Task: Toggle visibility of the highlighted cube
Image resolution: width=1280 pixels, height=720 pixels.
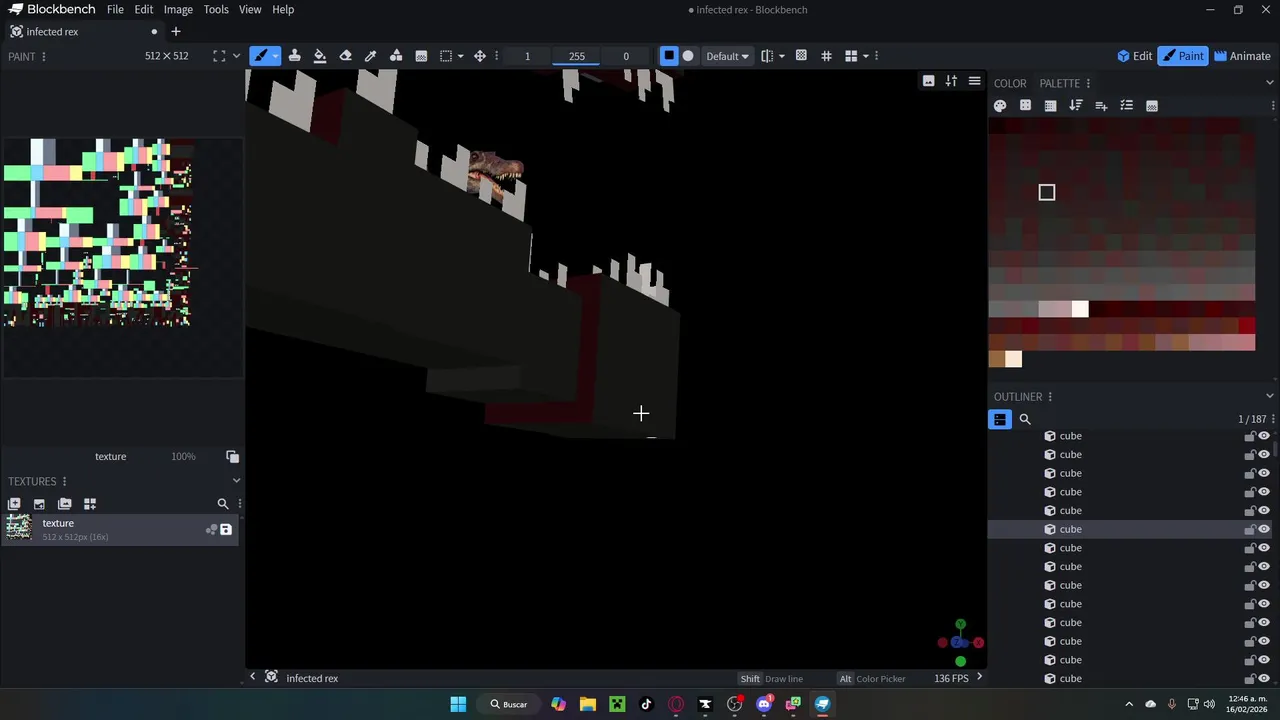Action: (1264, 529)
